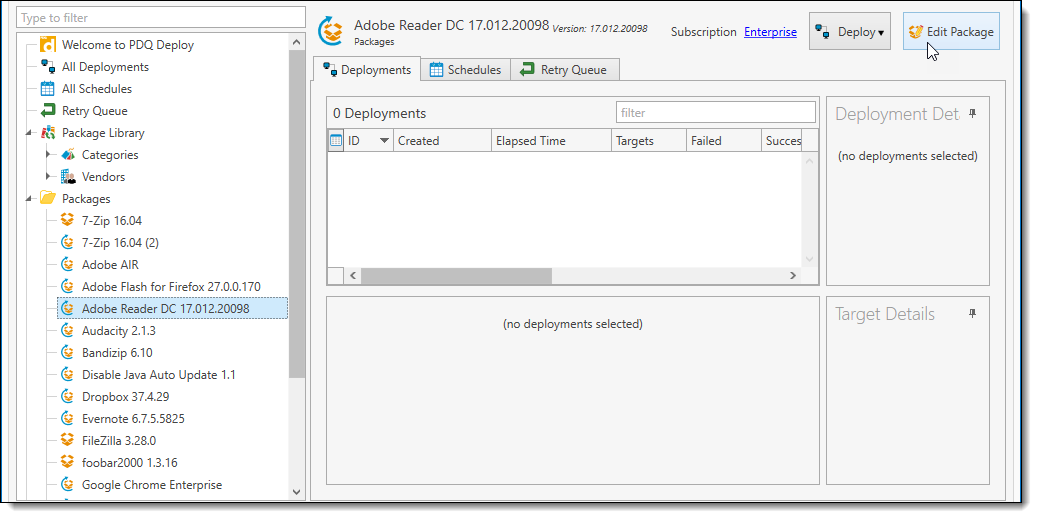Switch to the Retry Queue tab

(564, 69)
